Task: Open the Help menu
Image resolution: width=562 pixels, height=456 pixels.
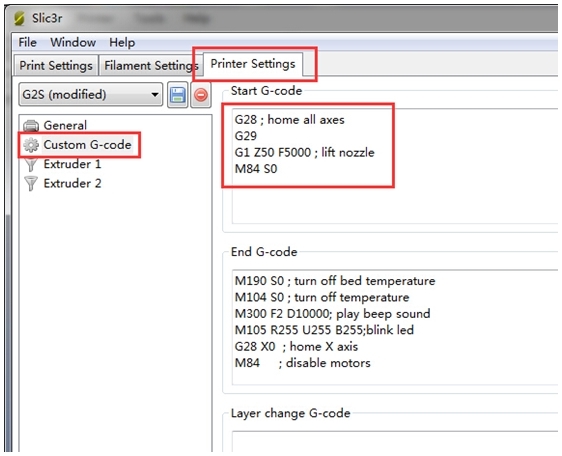Action: 122,43
